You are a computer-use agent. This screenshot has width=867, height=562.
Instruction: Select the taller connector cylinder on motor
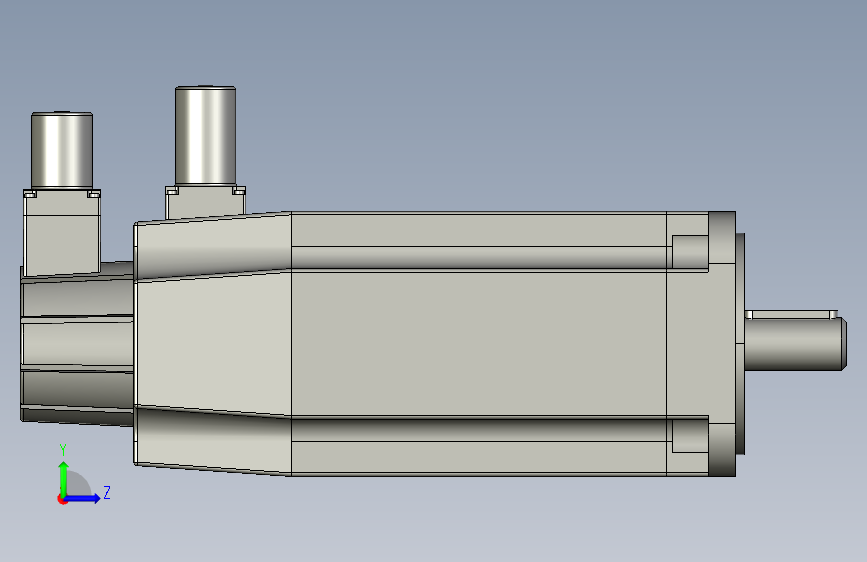206,136
